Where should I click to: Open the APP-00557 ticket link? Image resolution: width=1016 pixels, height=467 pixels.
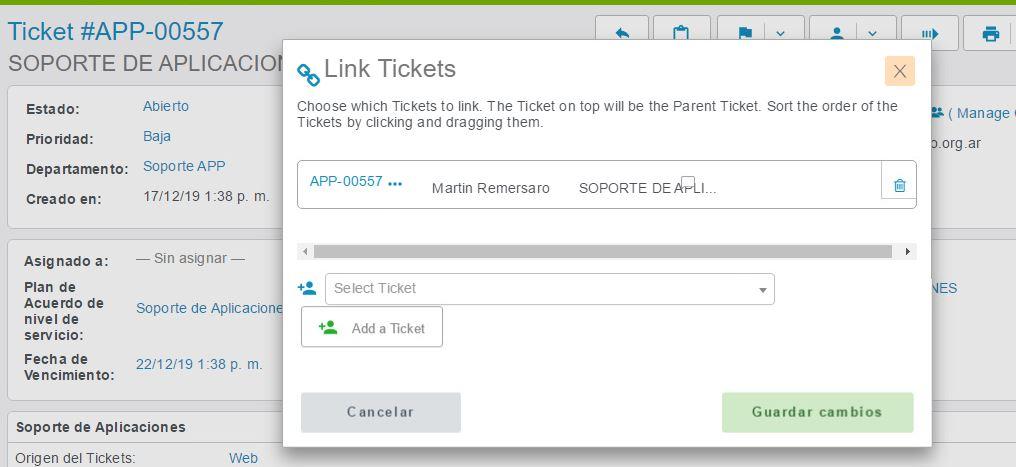click(x=346, y=182)
